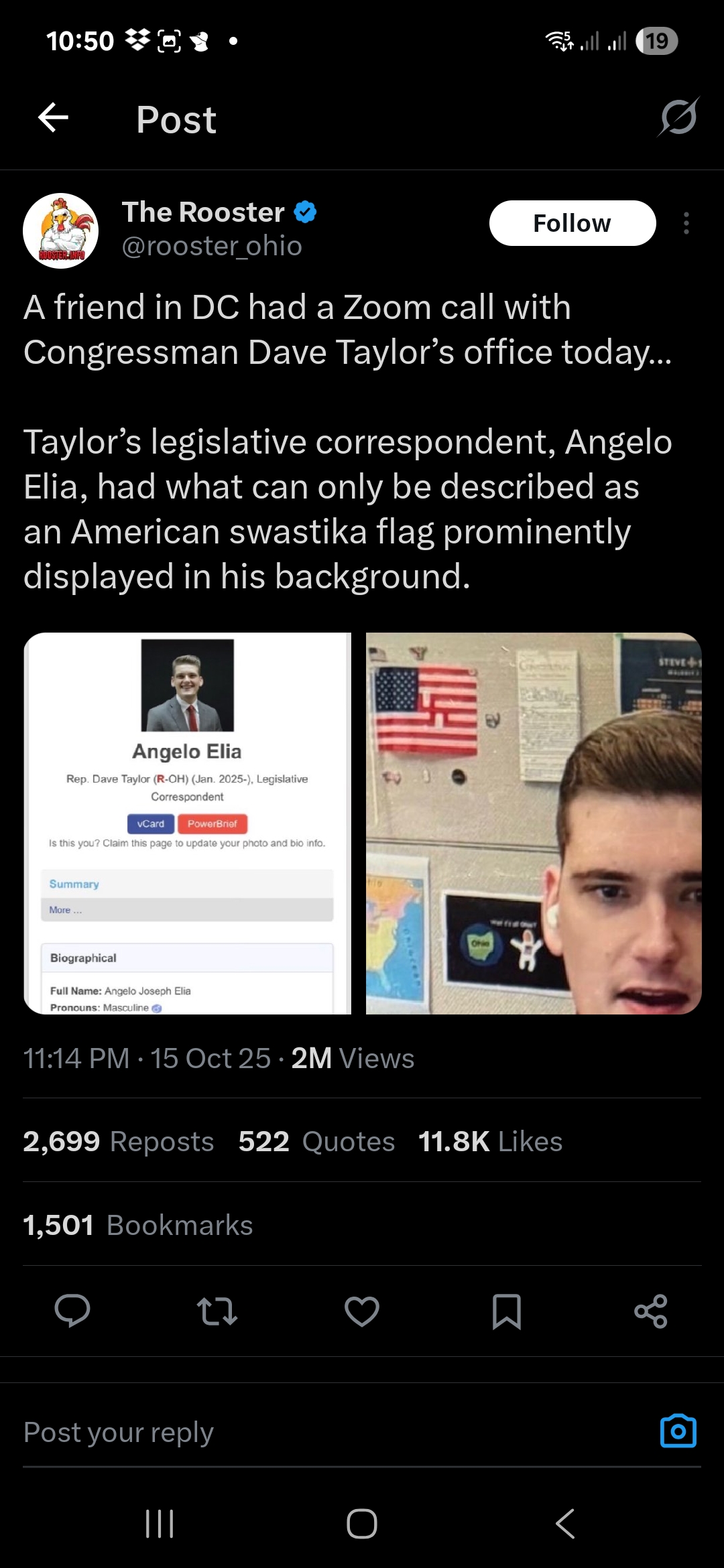Screen dimensions: 724x1568
Task: Open the Zoom call flag photo
Action: (x=534, y=823)
